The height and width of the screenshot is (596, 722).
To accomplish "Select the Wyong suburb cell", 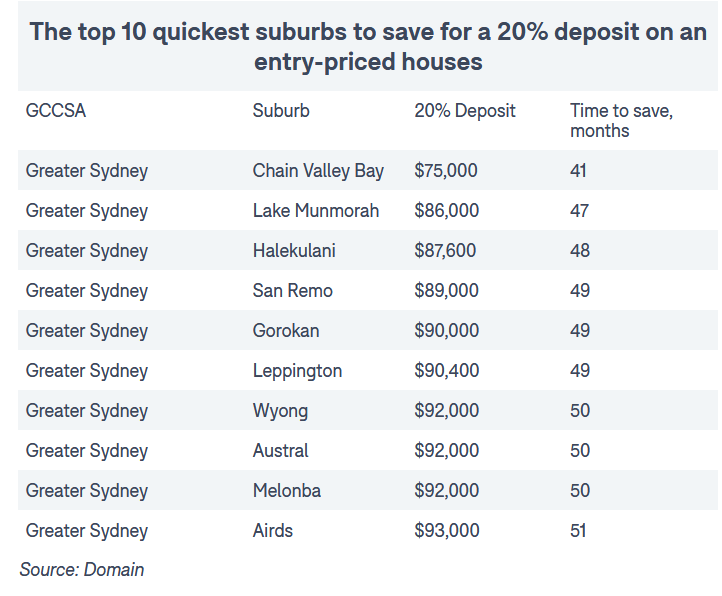I will [280, 411].
